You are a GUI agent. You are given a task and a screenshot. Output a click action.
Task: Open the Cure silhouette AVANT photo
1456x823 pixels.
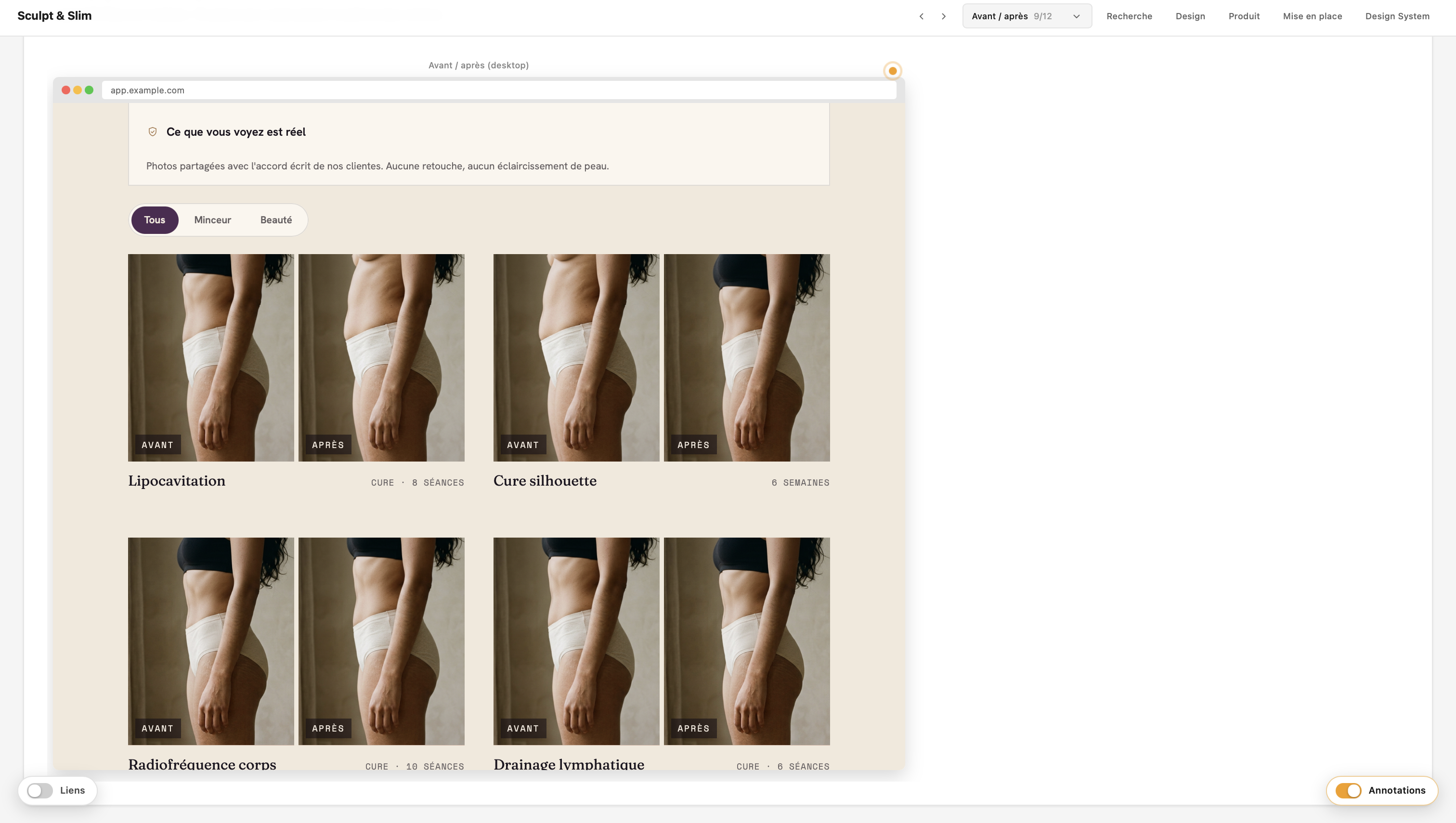click(x=576, y=357)
